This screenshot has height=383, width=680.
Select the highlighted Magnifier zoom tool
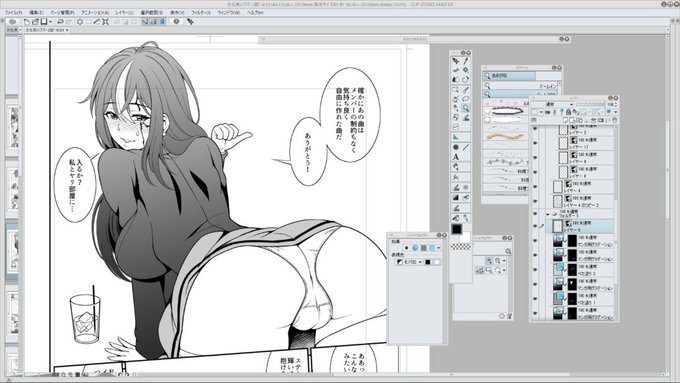click(465, 108)
